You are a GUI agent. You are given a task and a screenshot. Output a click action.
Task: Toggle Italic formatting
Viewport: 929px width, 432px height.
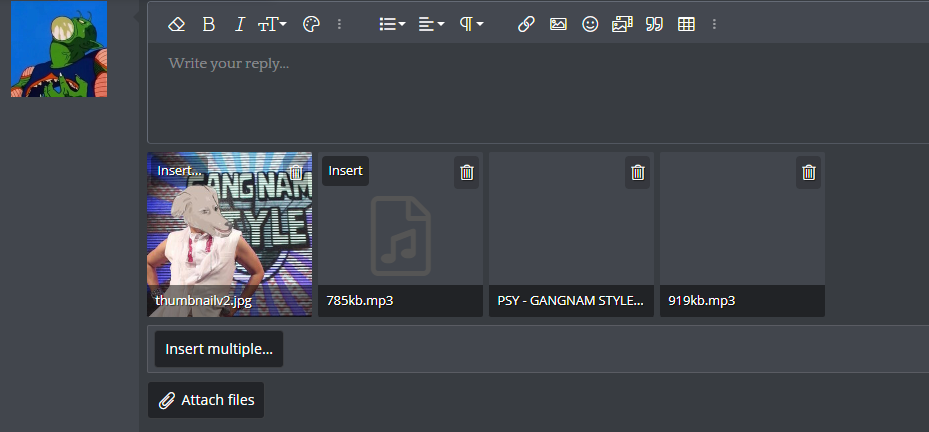click(x=240, y=24)
